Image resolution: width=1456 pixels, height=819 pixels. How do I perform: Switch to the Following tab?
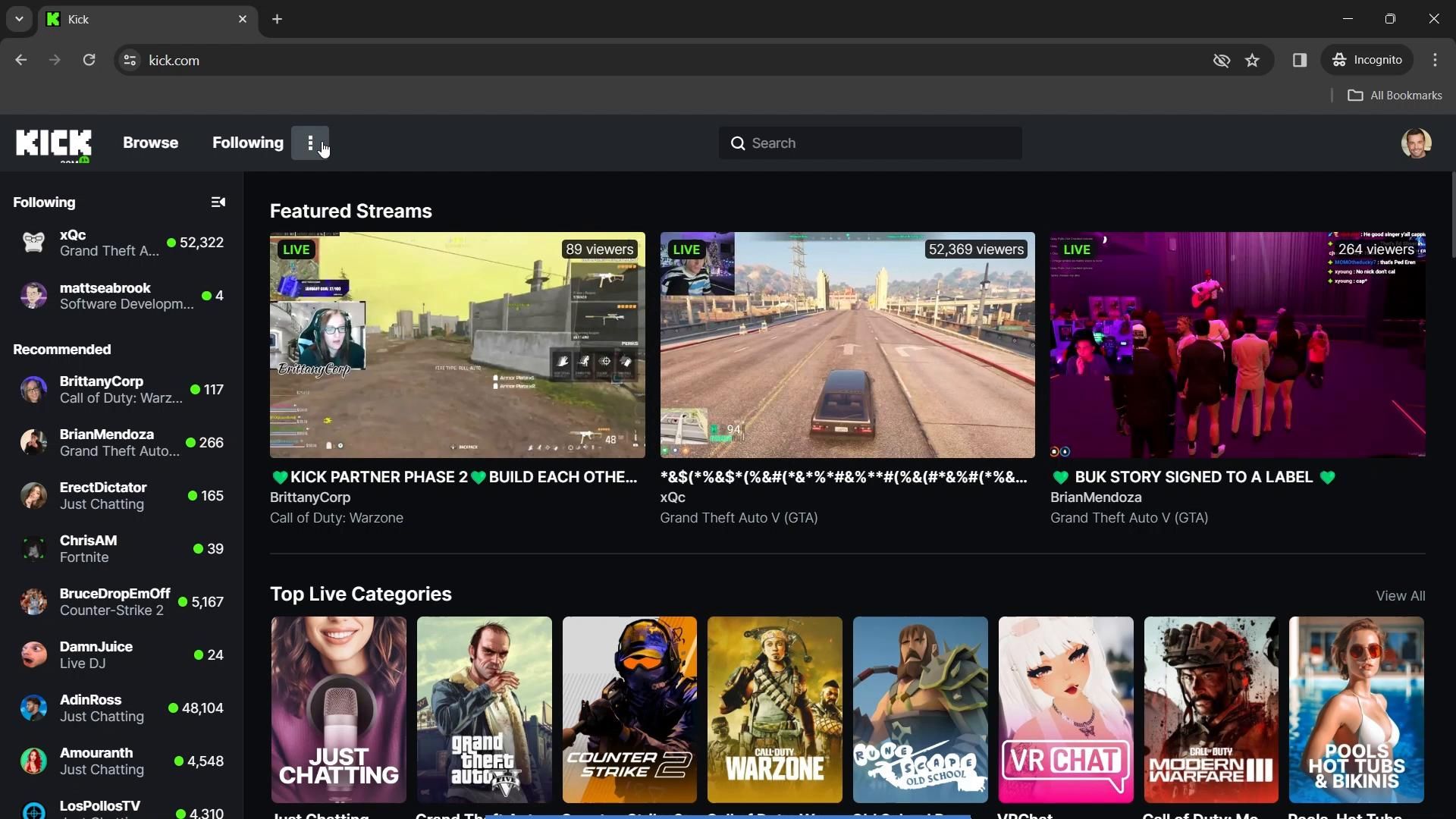(247, 143)
